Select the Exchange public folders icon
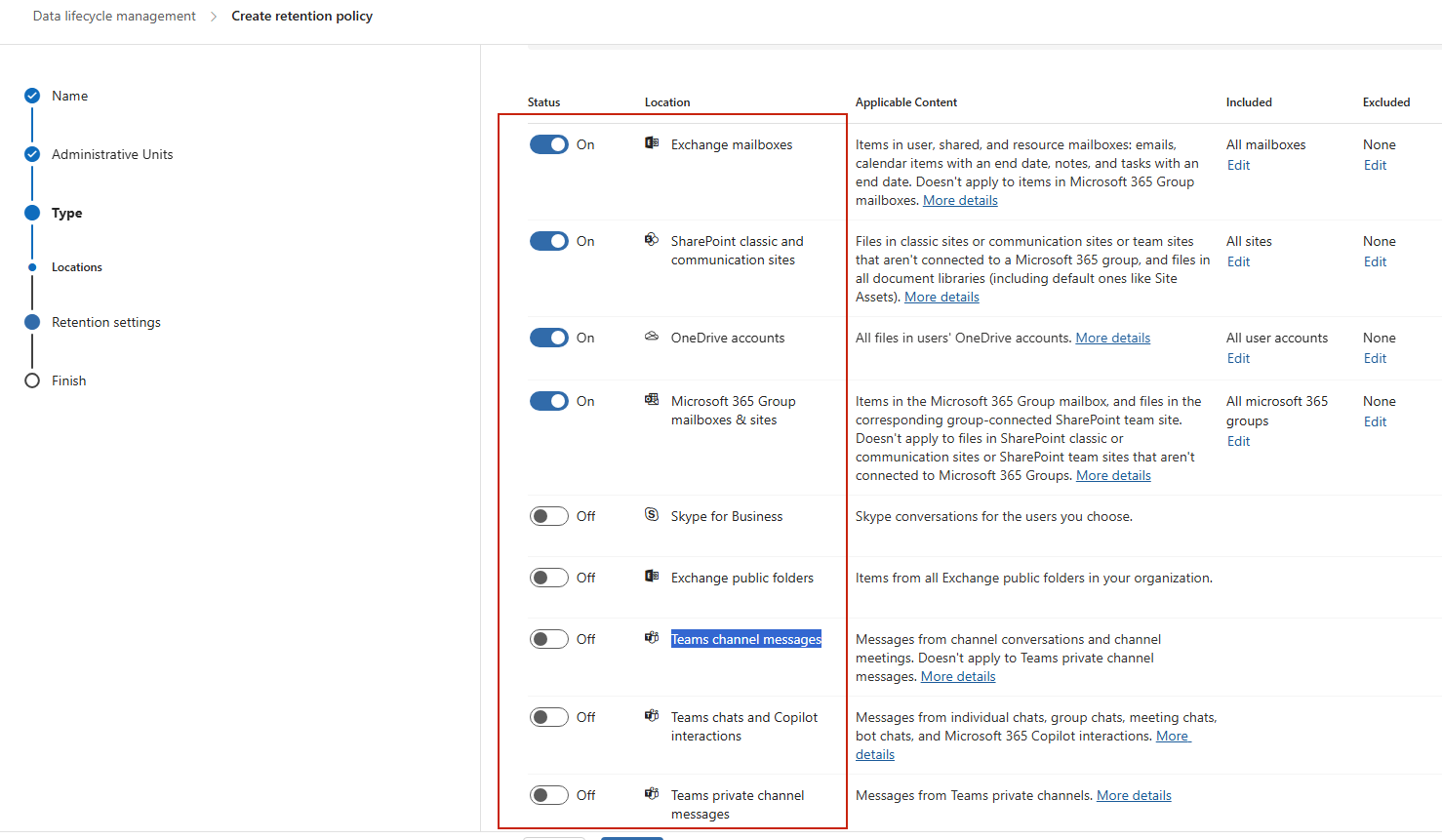1442x840 pixels. pos(651,577)
